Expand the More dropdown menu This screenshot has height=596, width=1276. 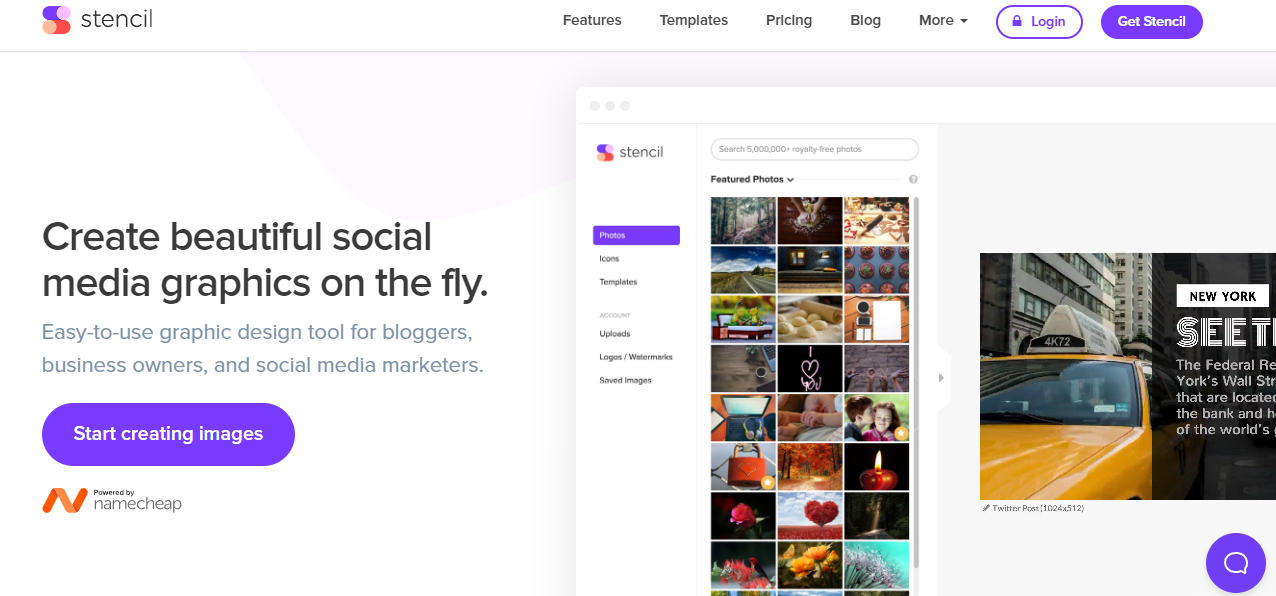943,20
